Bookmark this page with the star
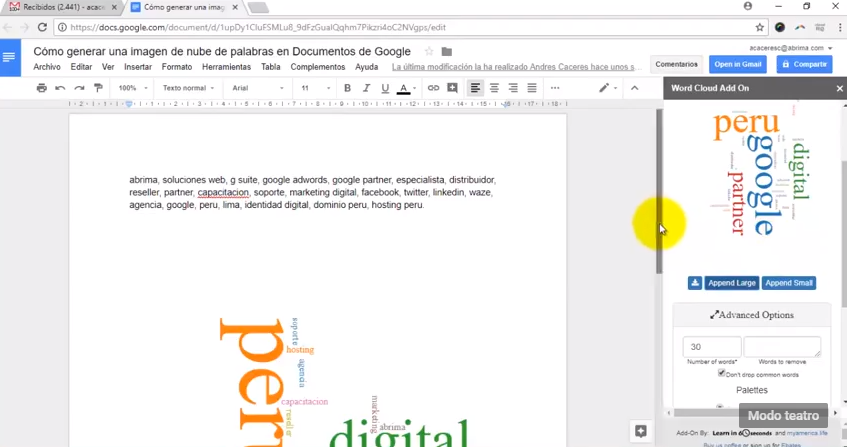Viewport: 847px width, 447px height. tap(759, 28)
